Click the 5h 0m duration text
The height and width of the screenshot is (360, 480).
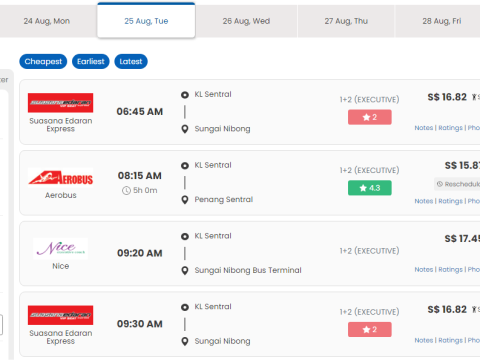coord(145,190)
